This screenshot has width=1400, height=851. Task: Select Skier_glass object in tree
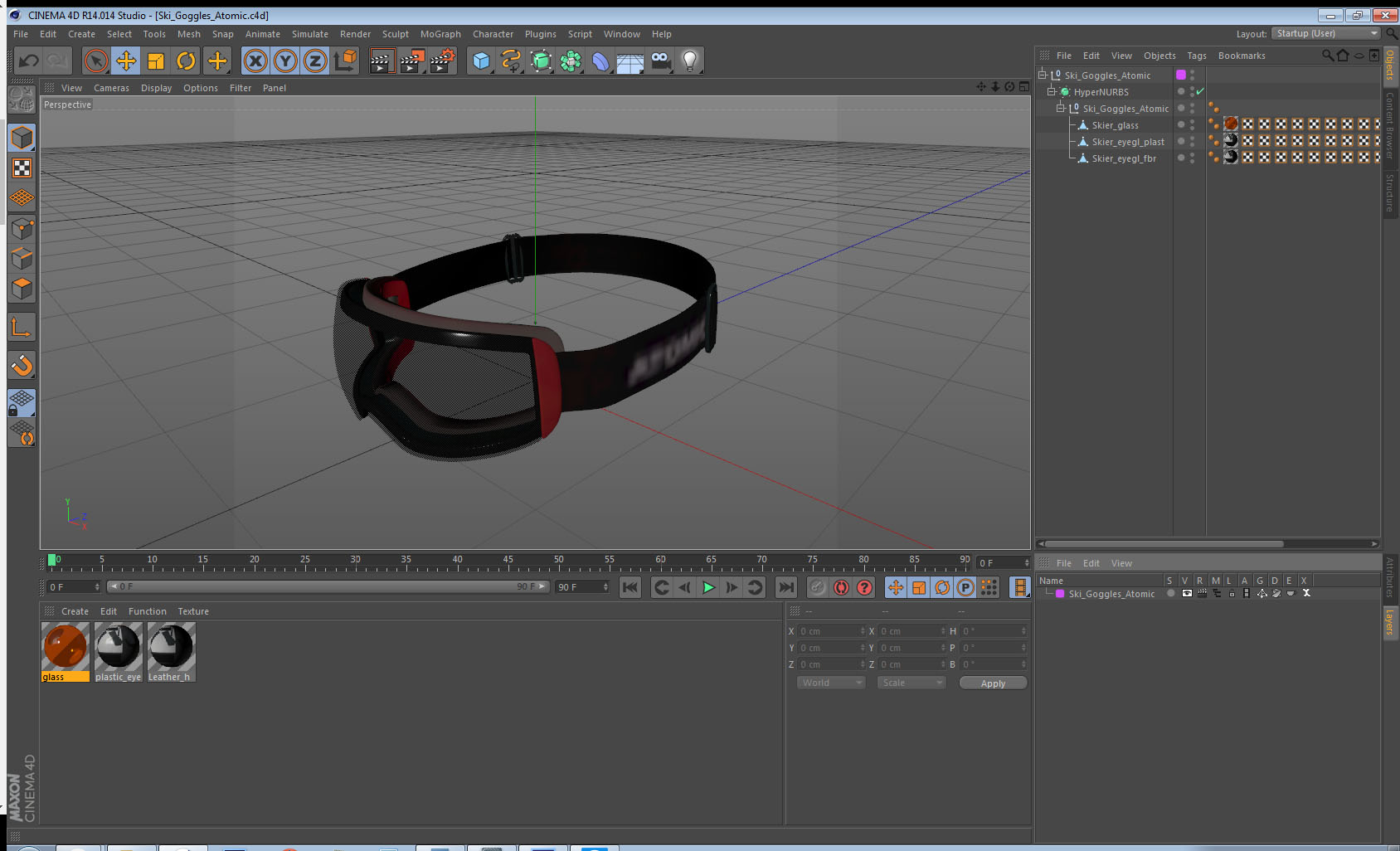[x=1115, y=125]
